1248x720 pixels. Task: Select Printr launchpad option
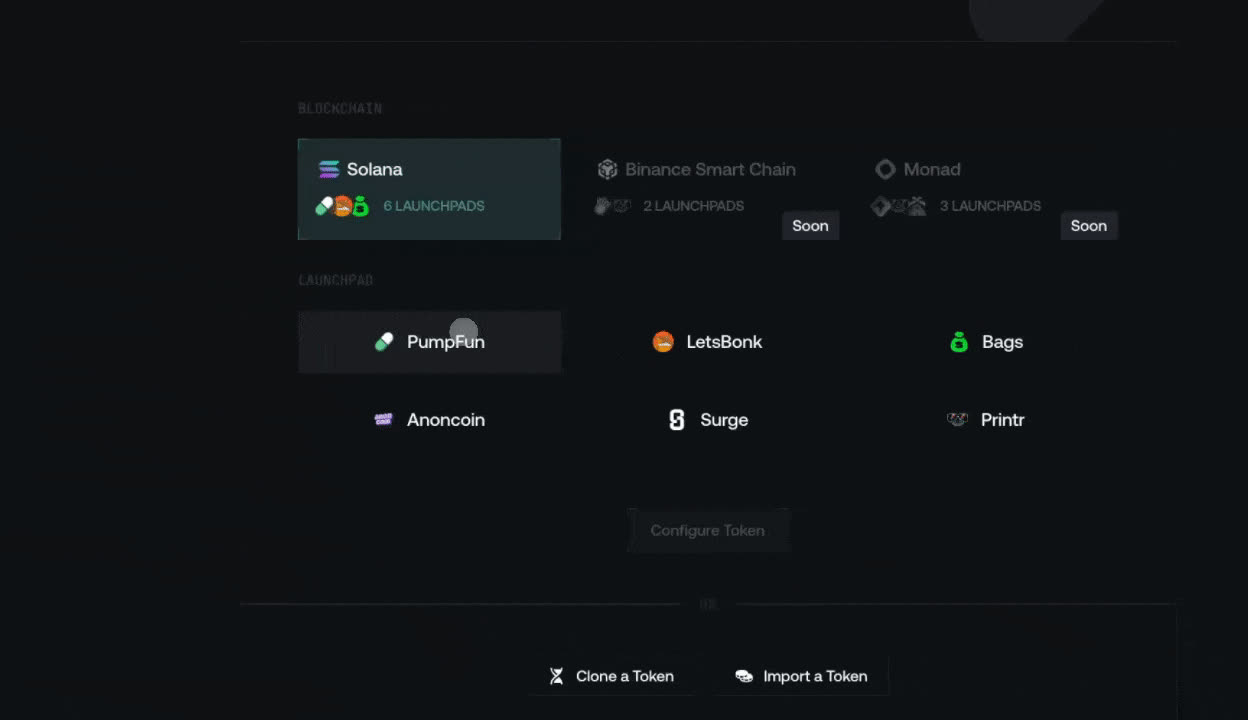[987, 420]
